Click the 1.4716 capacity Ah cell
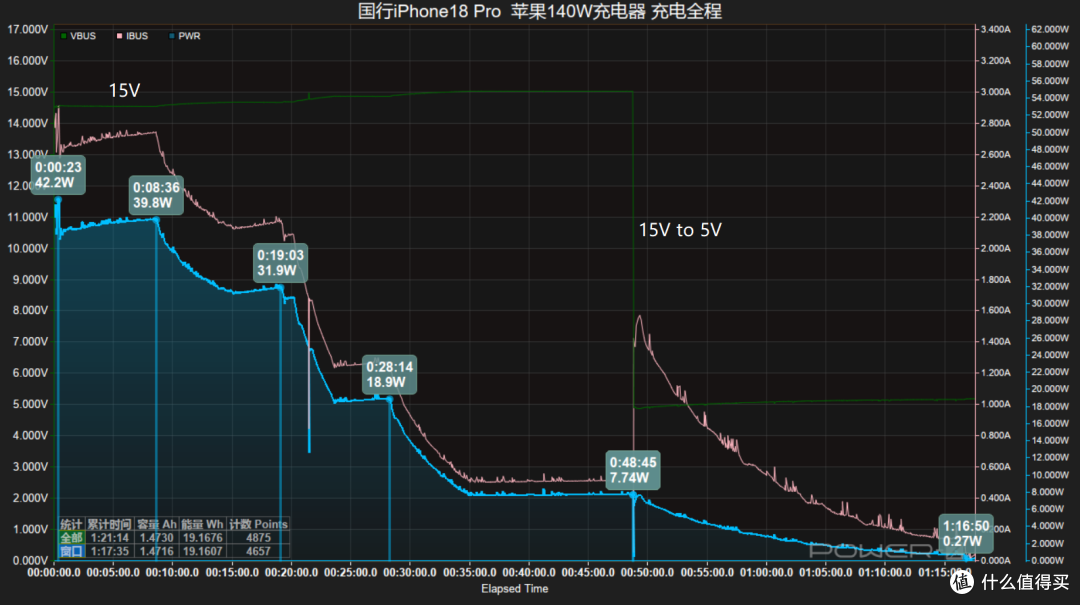 (156, 551)
